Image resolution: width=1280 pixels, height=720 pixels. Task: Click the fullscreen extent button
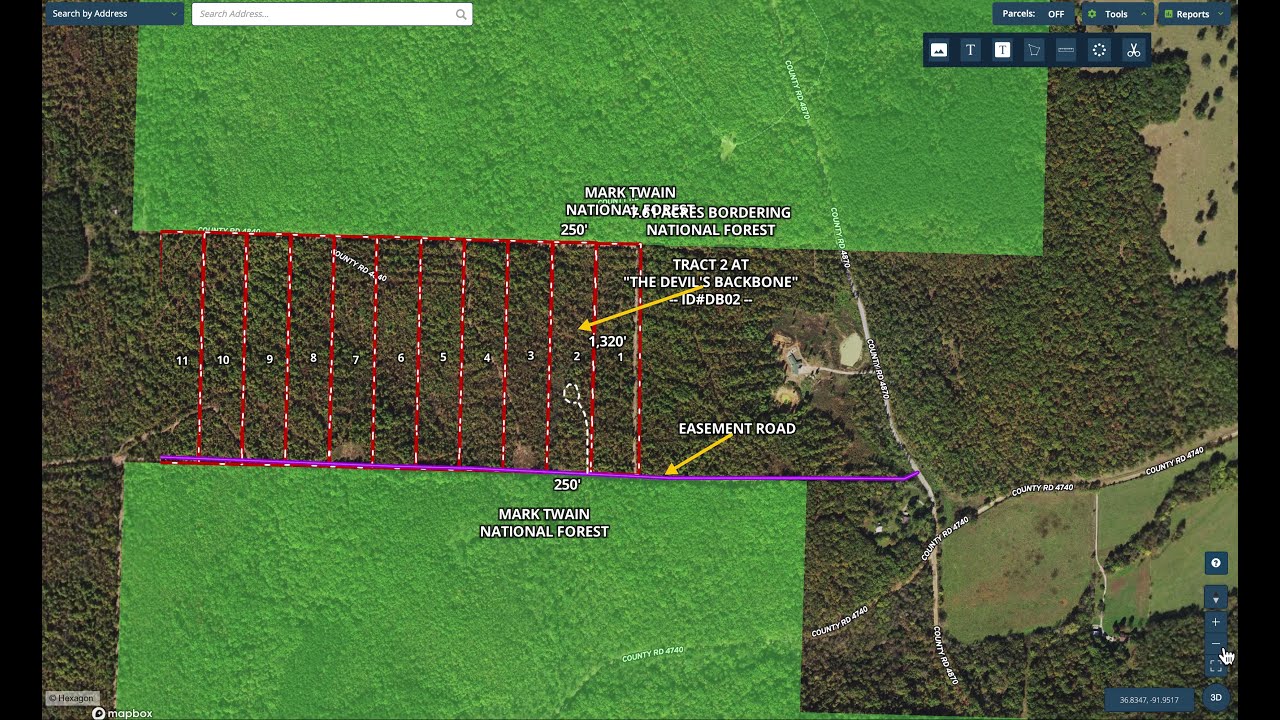click(1216, 666)
